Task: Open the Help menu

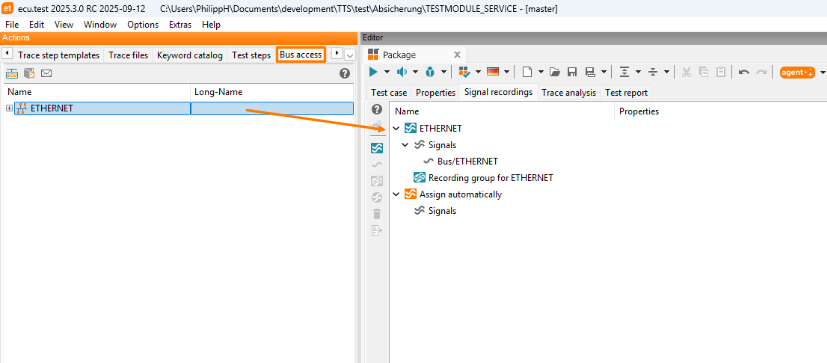Action: tap(211, 25)
